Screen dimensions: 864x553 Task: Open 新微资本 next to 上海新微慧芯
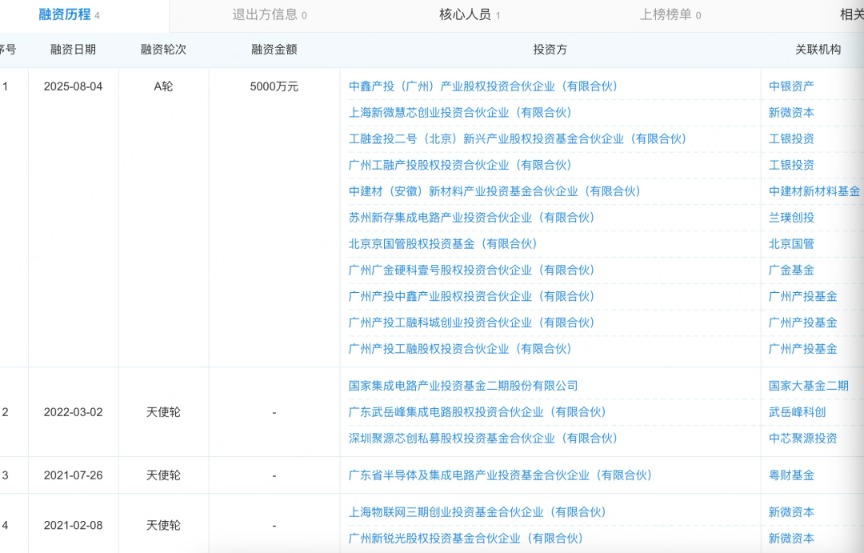point(791,113)
